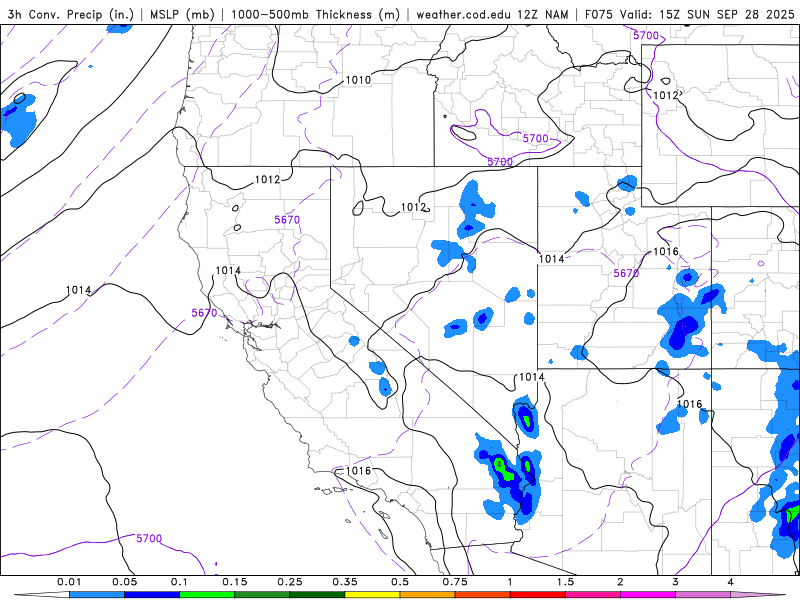Select the dark blue 0.05–0.1 color segment
This screenshot has width=800, height=600.
point(152,594)
